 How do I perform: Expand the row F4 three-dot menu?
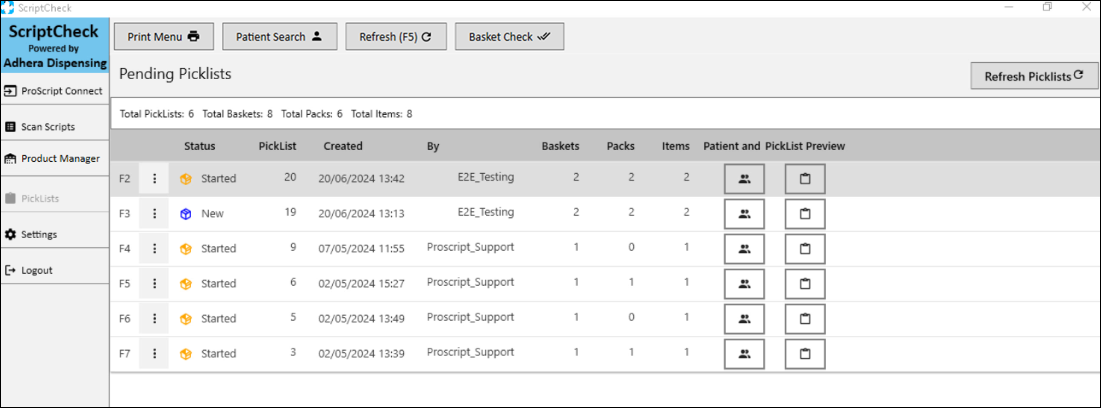tap(154, 249)
